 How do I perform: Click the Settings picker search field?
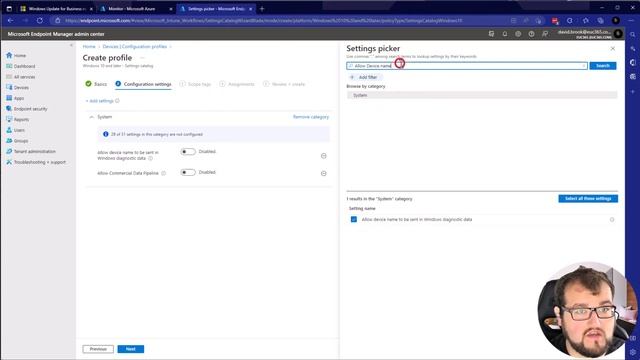coord(467,66)
